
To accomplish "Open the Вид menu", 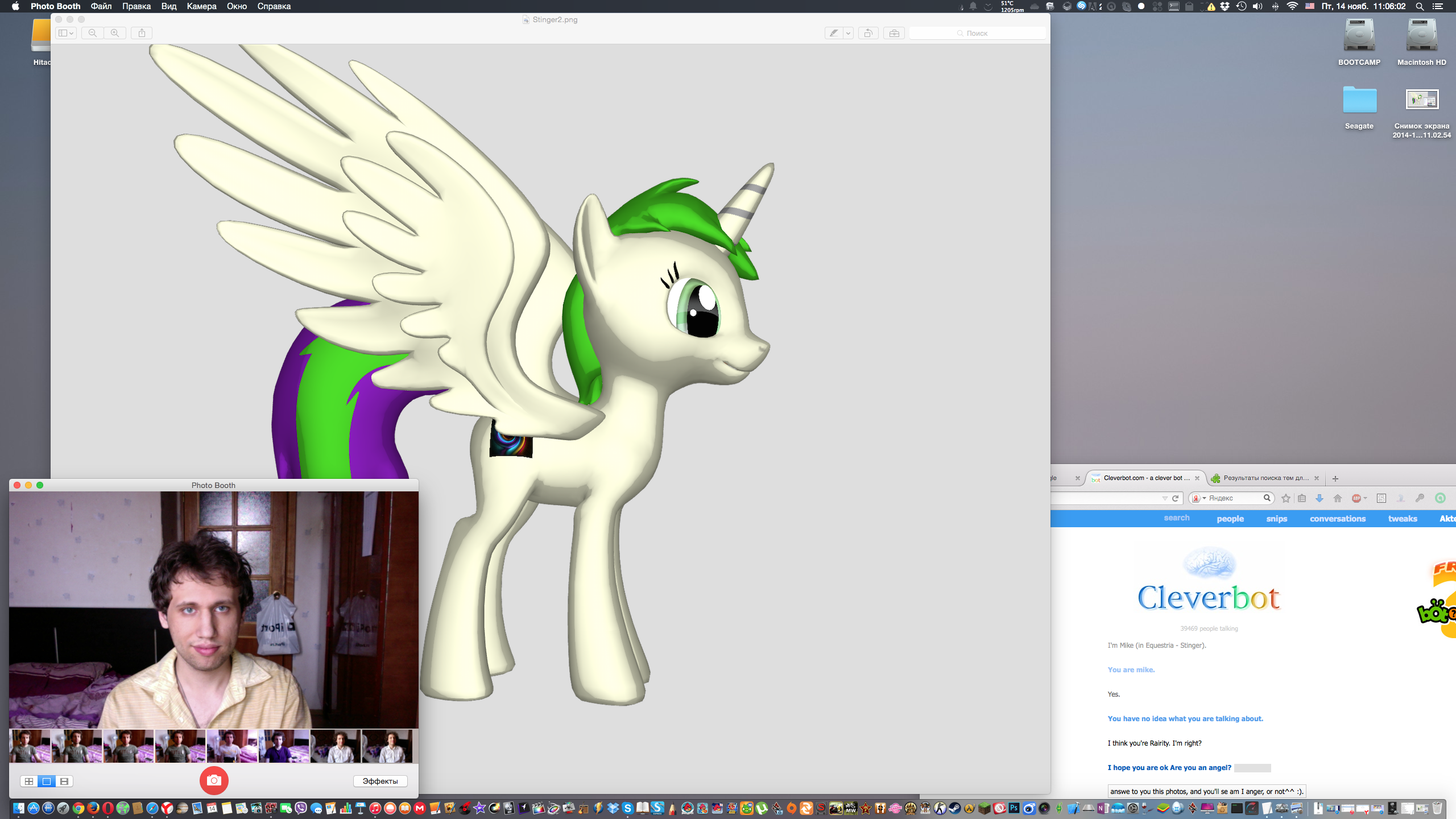I will pos(169,6).
